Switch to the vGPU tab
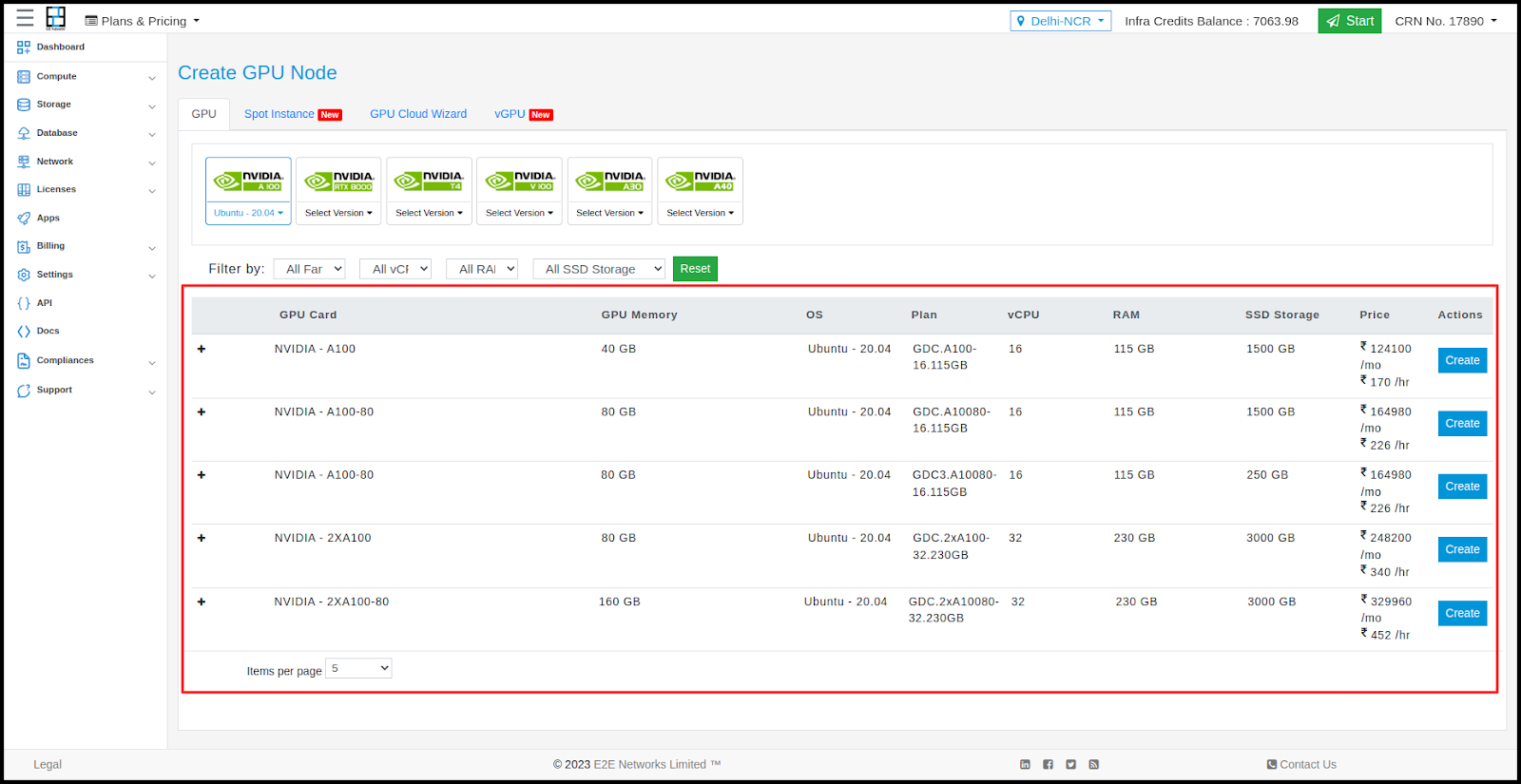The image size is (1521, 784). (523, 114)
